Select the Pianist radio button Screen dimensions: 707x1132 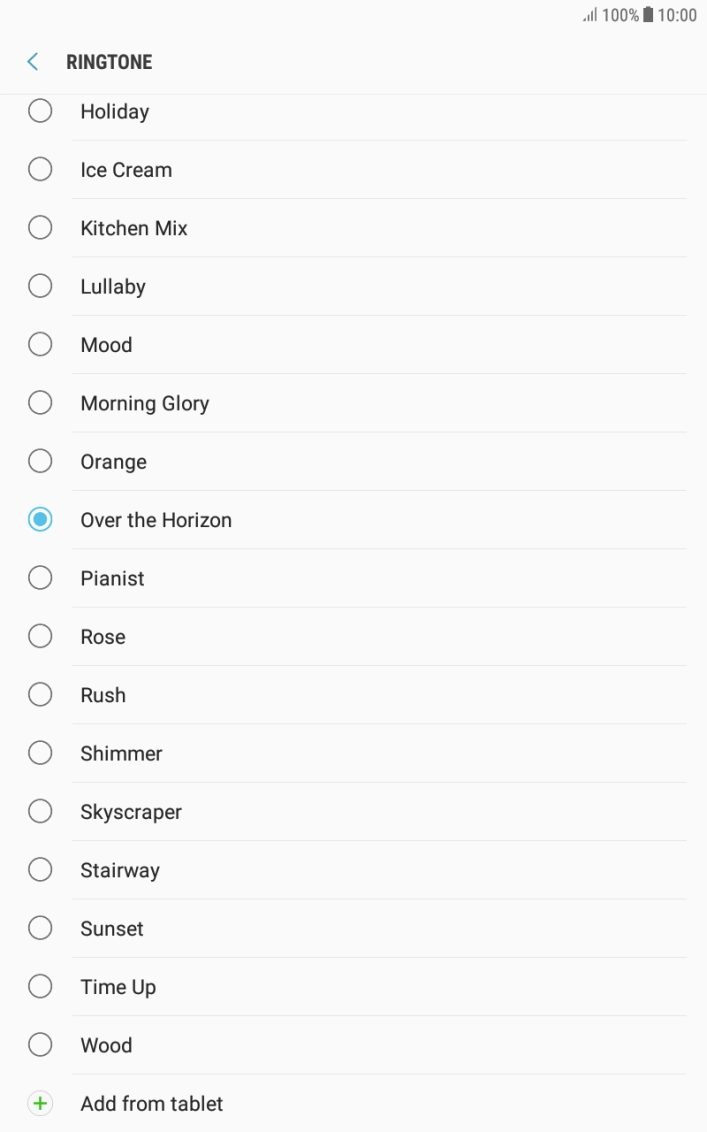[x=40, y=578]
